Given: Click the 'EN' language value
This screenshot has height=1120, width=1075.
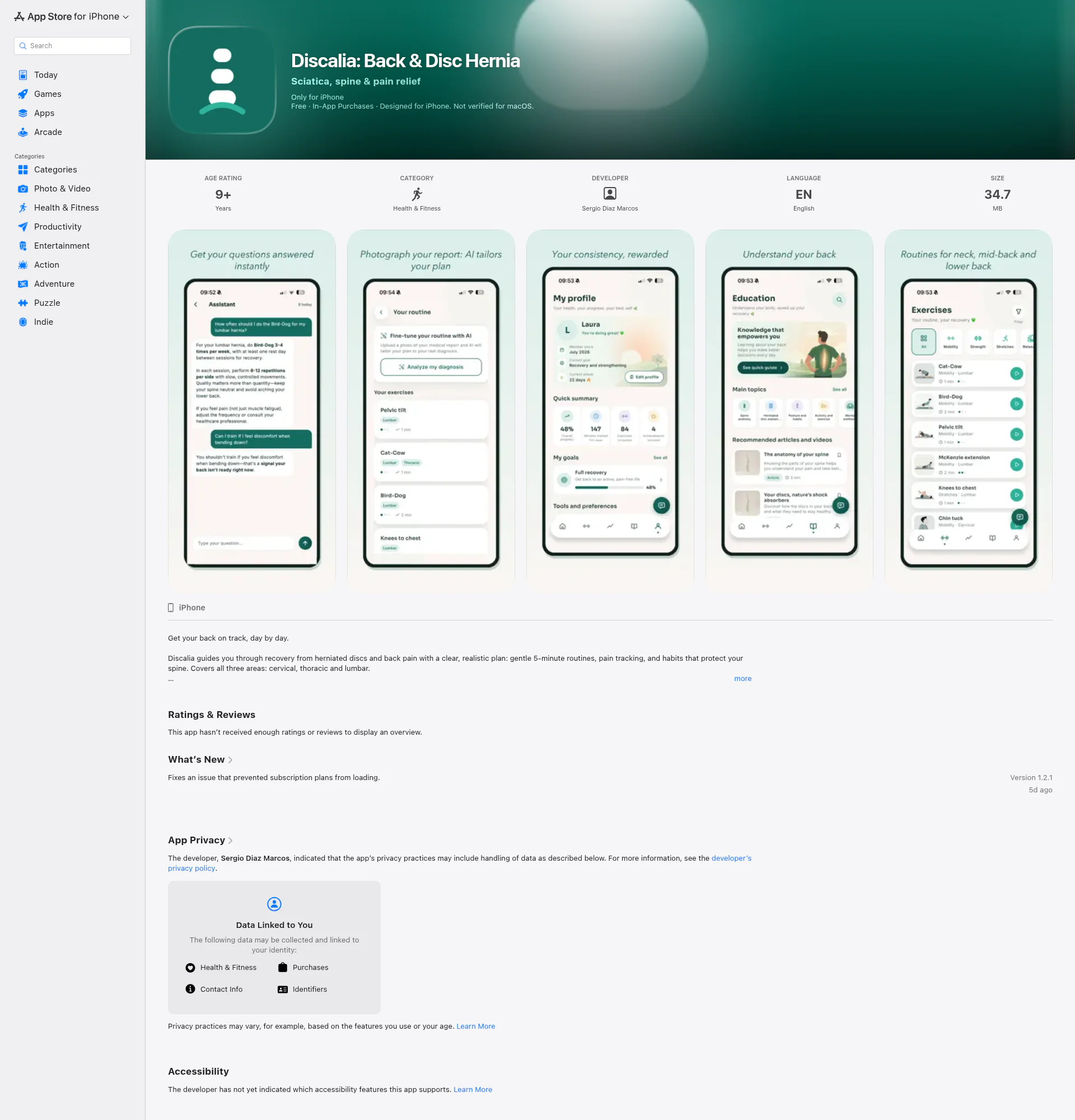Looking at the screenshot, I should point(803,194).
